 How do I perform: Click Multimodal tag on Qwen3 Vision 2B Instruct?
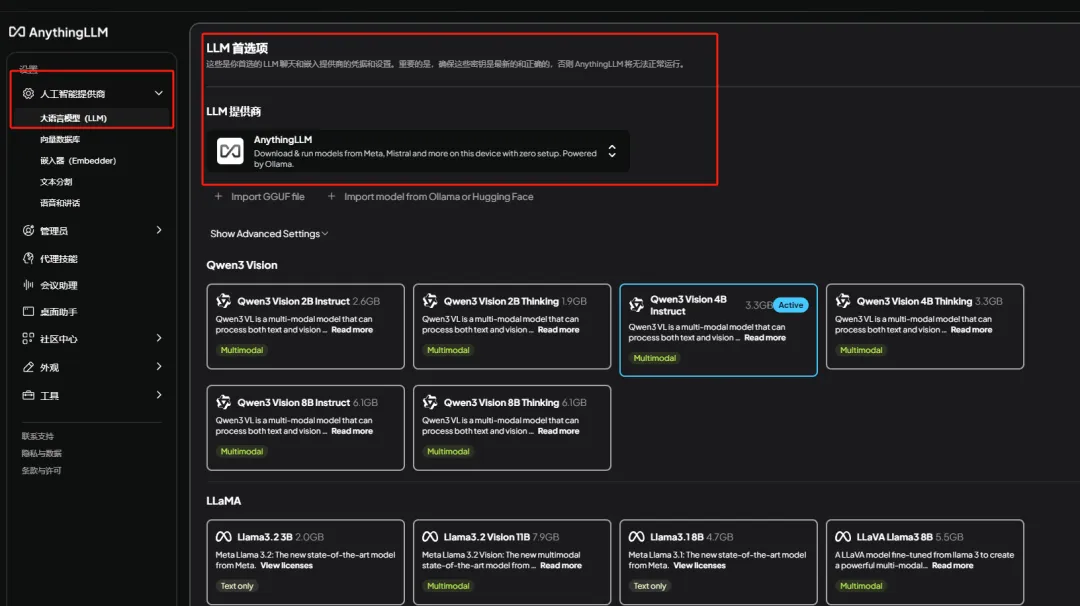click(242, 350)
